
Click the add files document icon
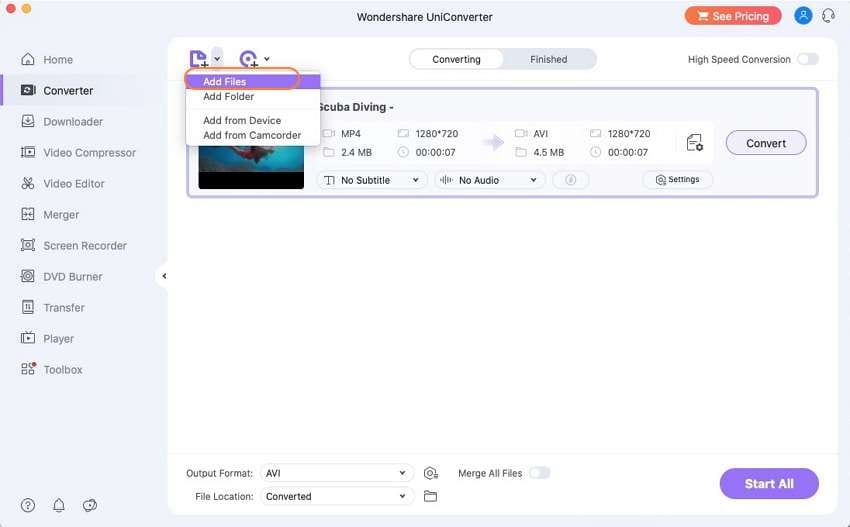coord(199,59)
